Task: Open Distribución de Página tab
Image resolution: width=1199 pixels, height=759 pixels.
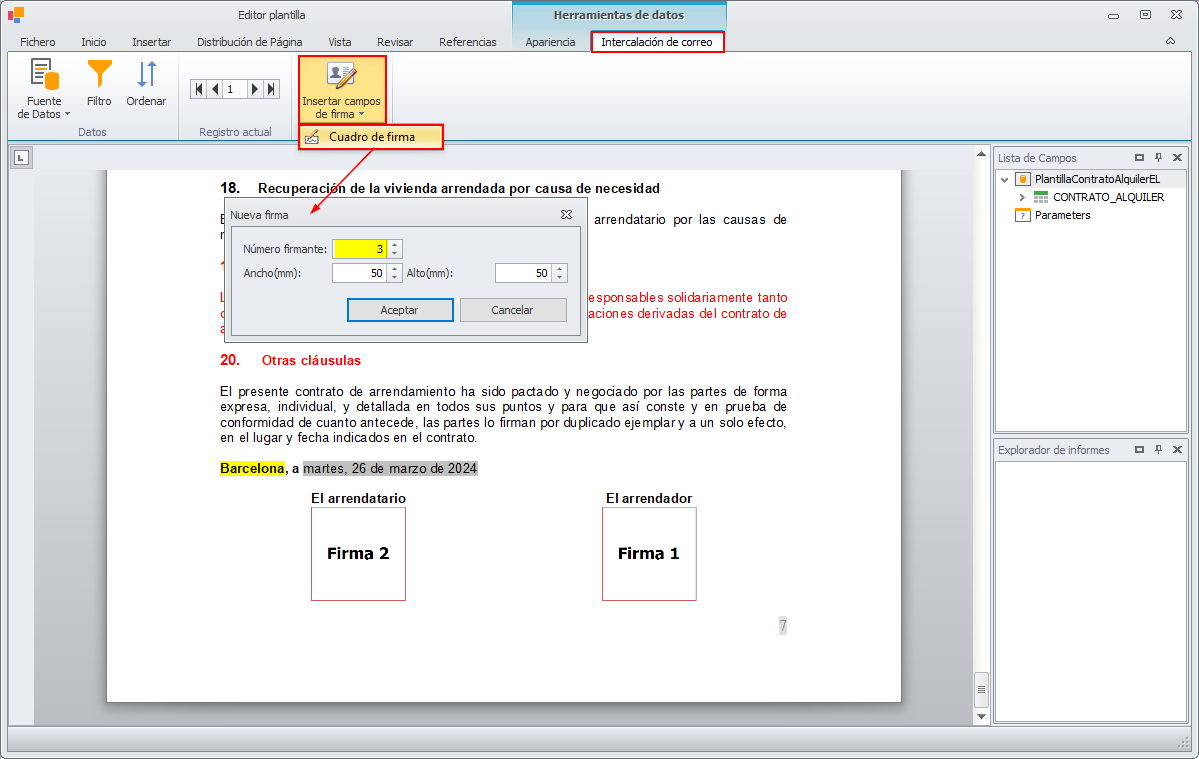Action: tap(249, 42)
